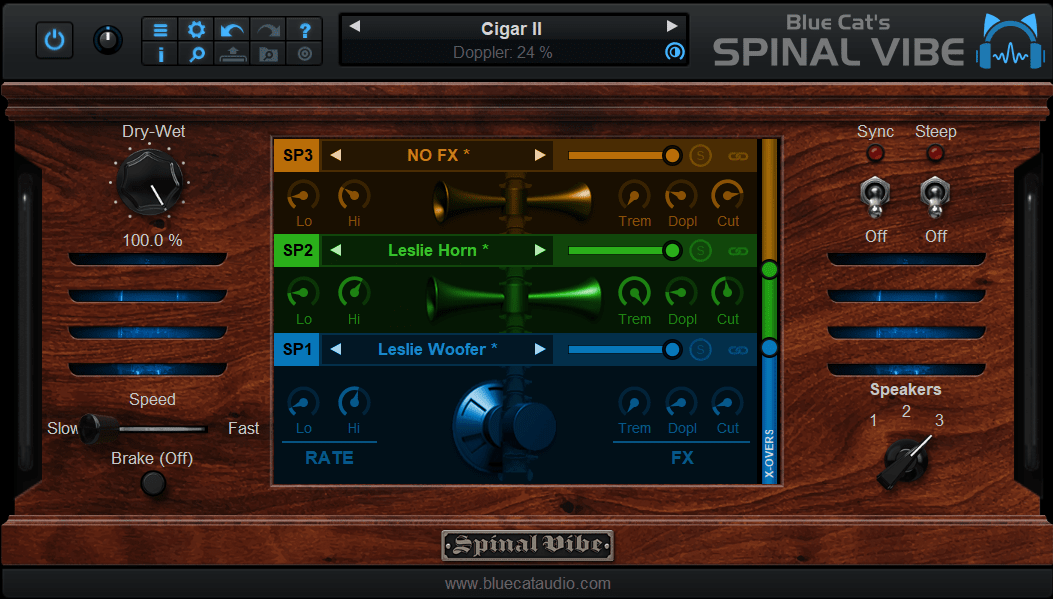The height and width of the screenshot is (599, 1053).
Task: Open the main menu hamburger icon
Action: point(160,30)
